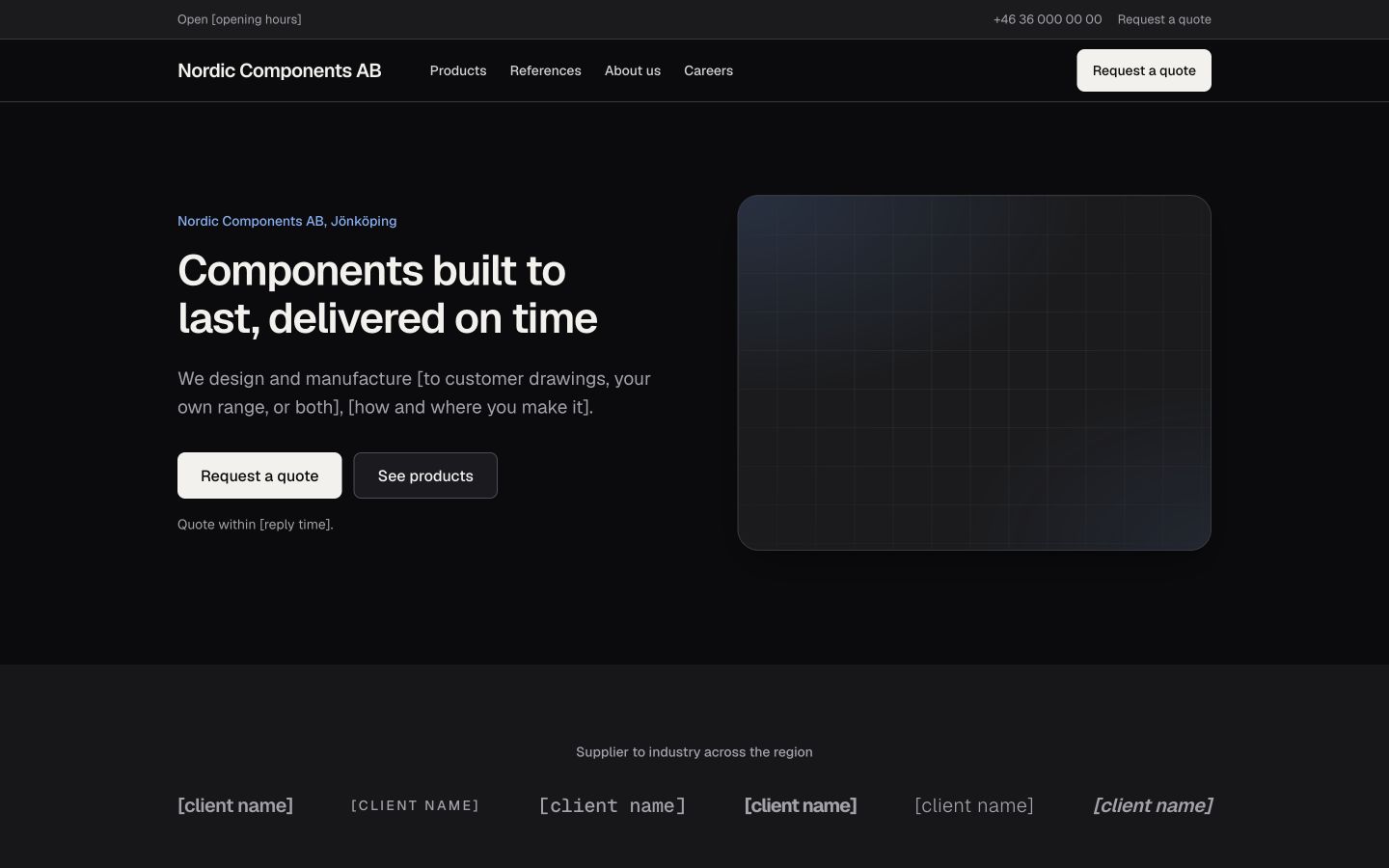
Task: Click the Open [opening hours] text
Action: coord(239,19)
